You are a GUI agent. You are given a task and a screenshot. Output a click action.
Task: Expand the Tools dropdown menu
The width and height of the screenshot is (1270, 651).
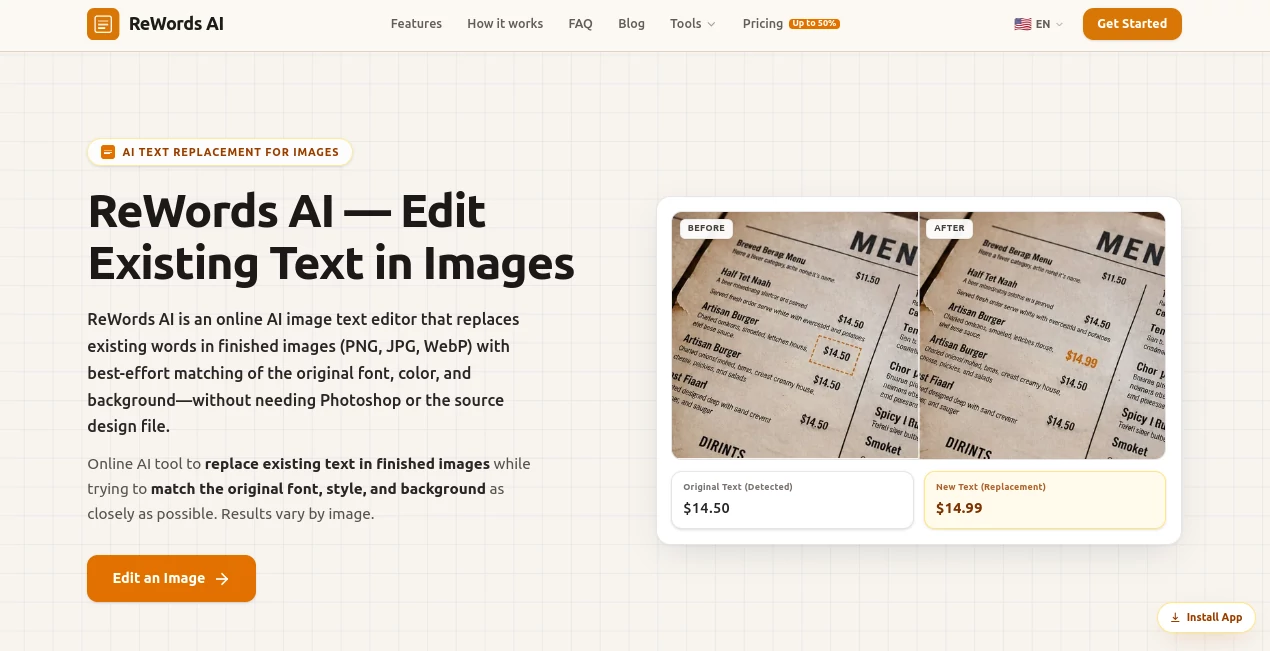(x=693, y=24)
